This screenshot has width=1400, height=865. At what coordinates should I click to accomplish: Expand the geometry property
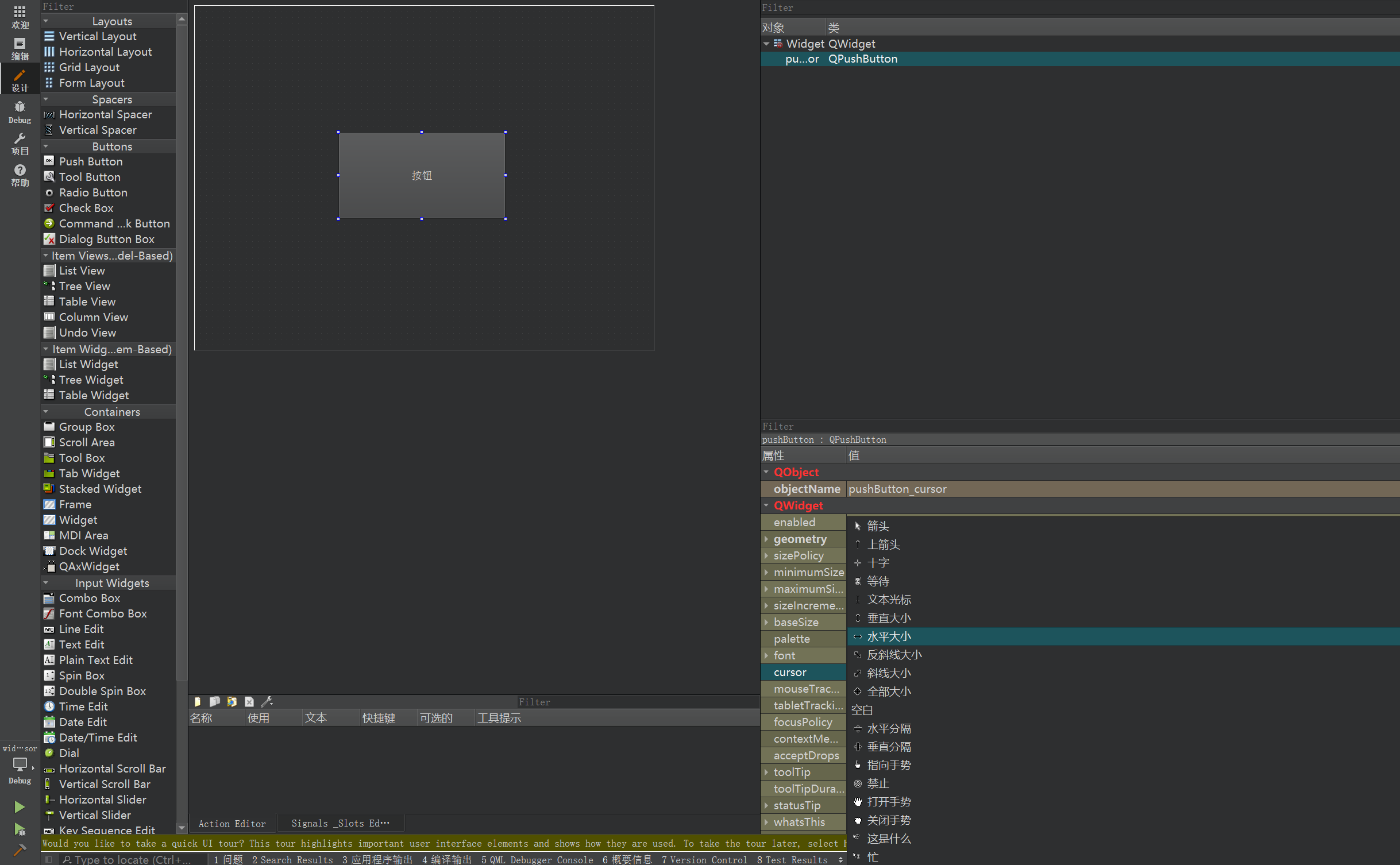[766, 539]
